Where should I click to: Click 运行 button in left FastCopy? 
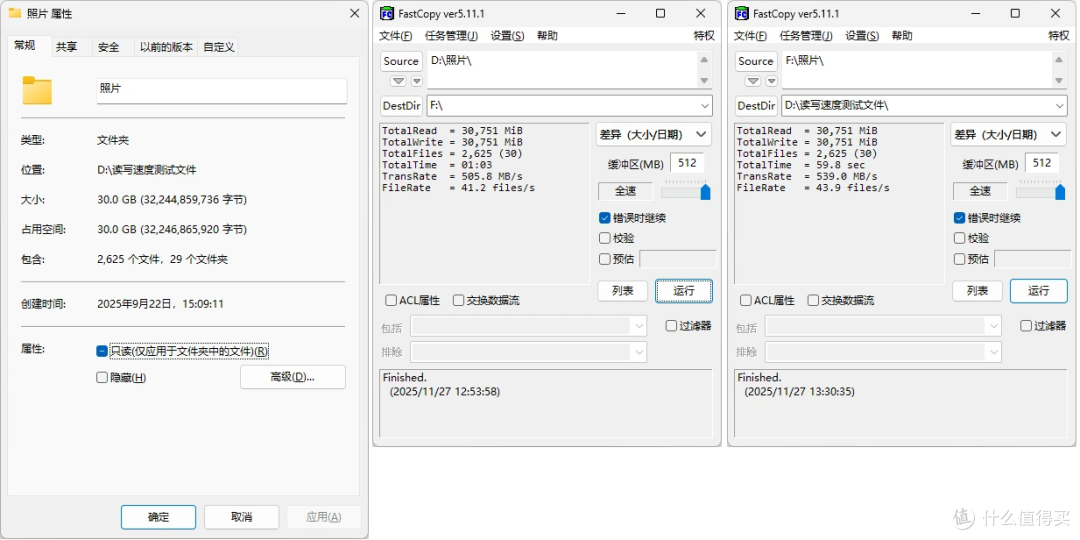click(684, 291)
